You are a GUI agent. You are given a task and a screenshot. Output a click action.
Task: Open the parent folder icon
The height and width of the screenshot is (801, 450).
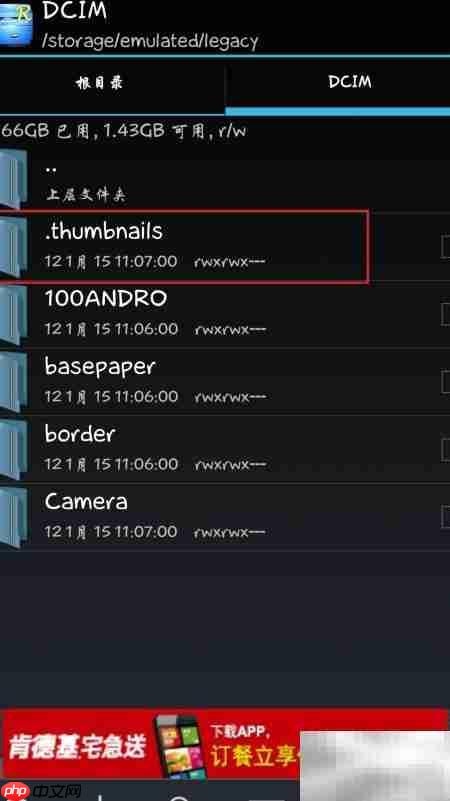(13, 179)
